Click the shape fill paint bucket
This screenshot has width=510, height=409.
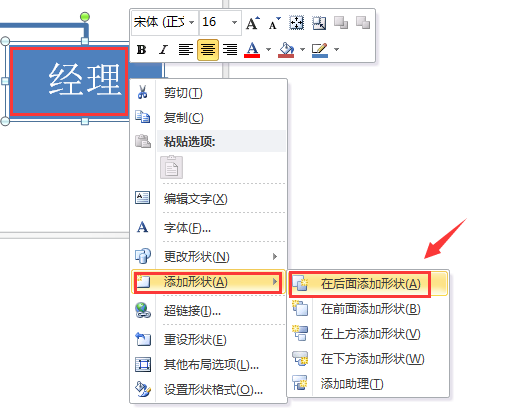[286, 50]
